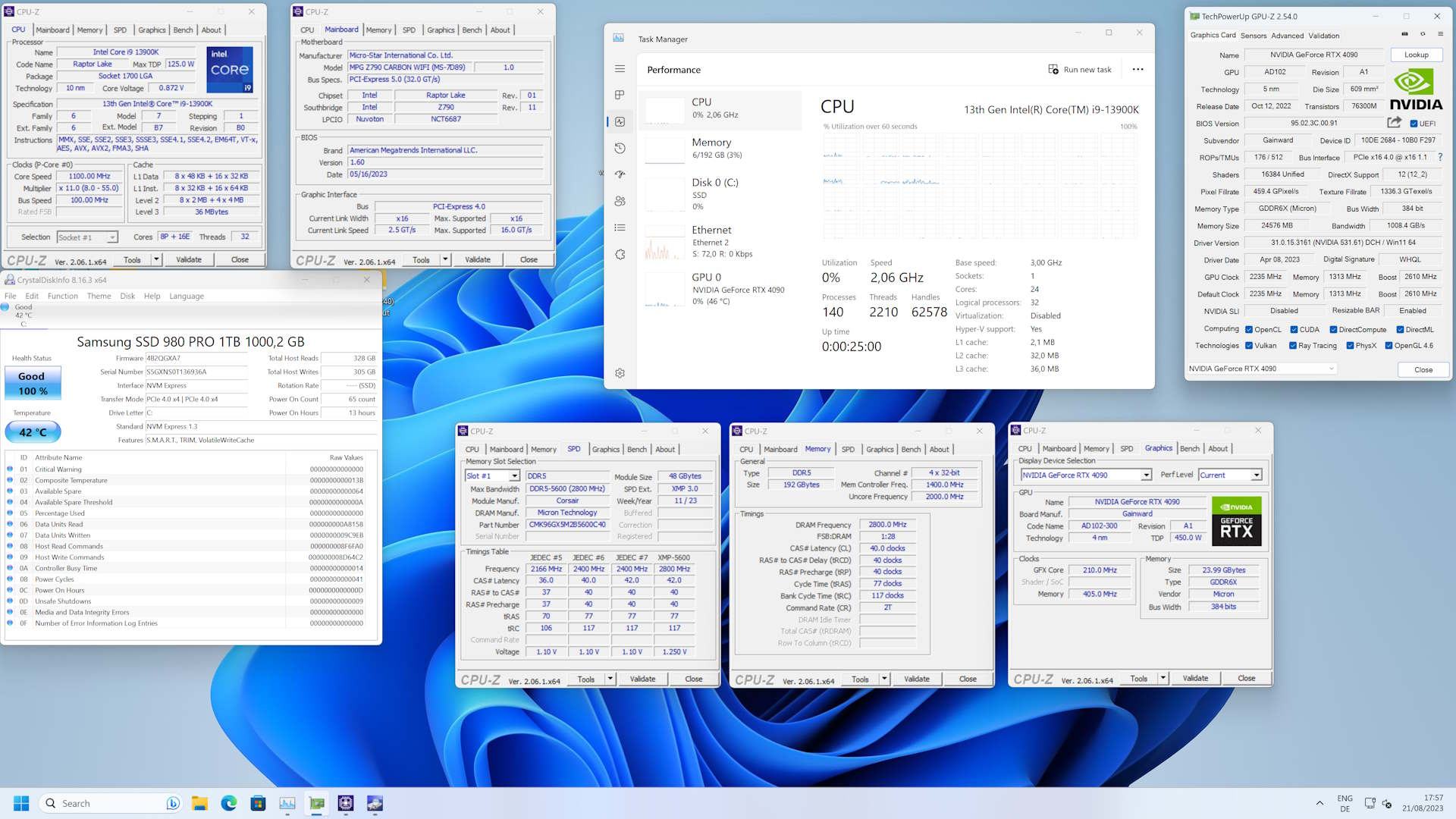Click Run new task in Task Manager
This screenshot has width=1456, height=819.
1080,69
